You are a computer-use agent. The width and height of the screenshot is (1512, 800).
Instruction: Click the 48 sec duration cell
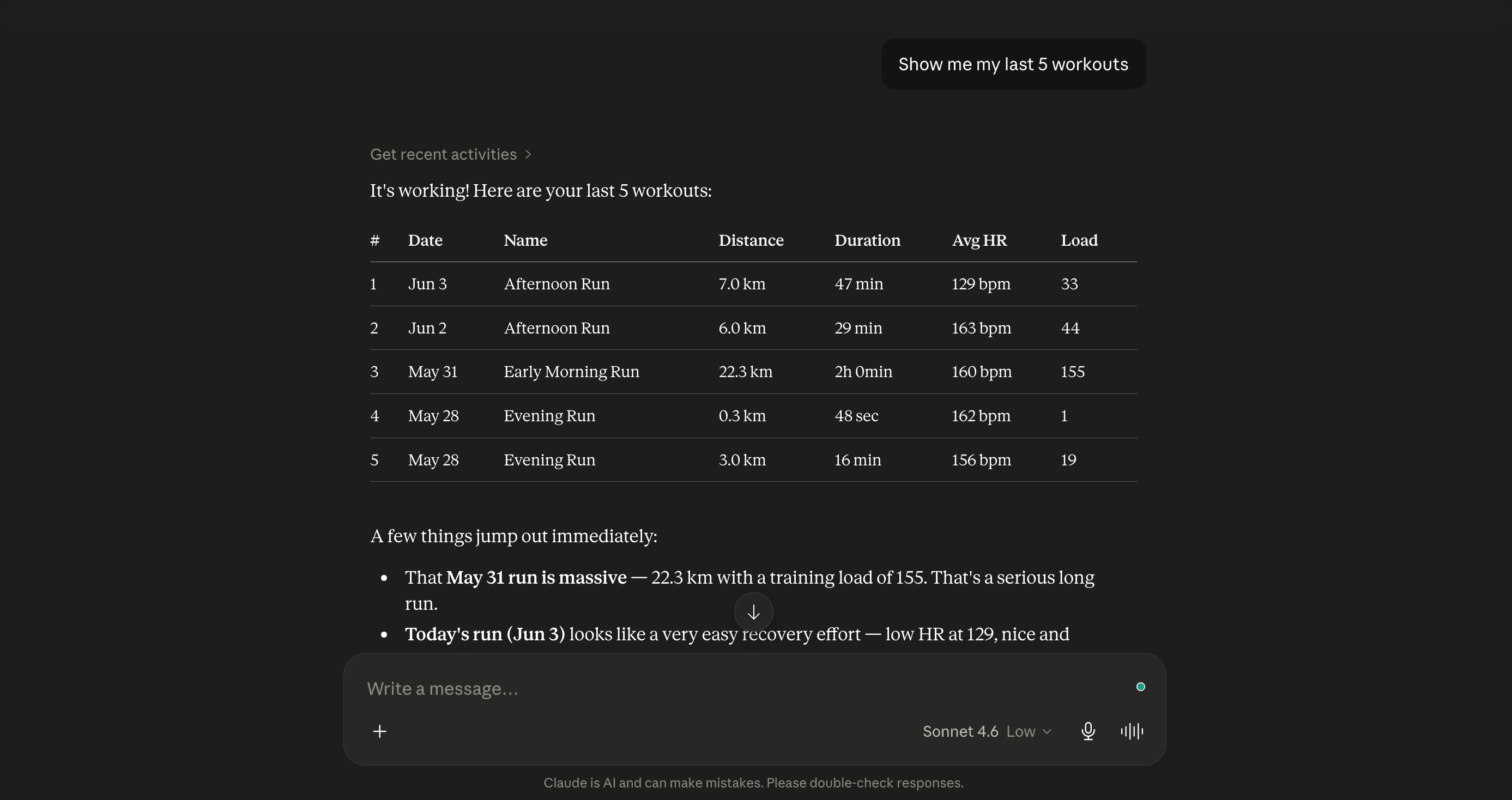[856, 416]
